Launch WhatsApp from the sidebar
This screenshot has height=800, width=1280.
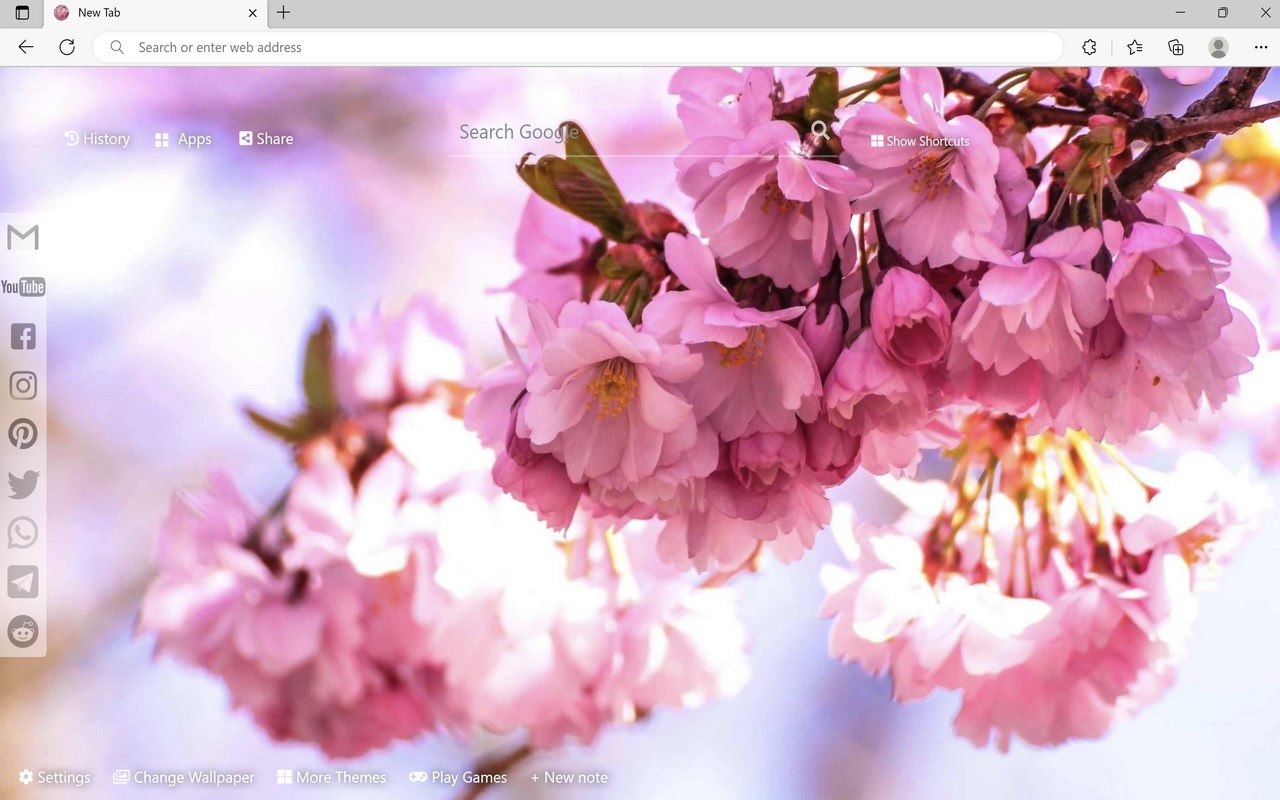coord(23,533)
